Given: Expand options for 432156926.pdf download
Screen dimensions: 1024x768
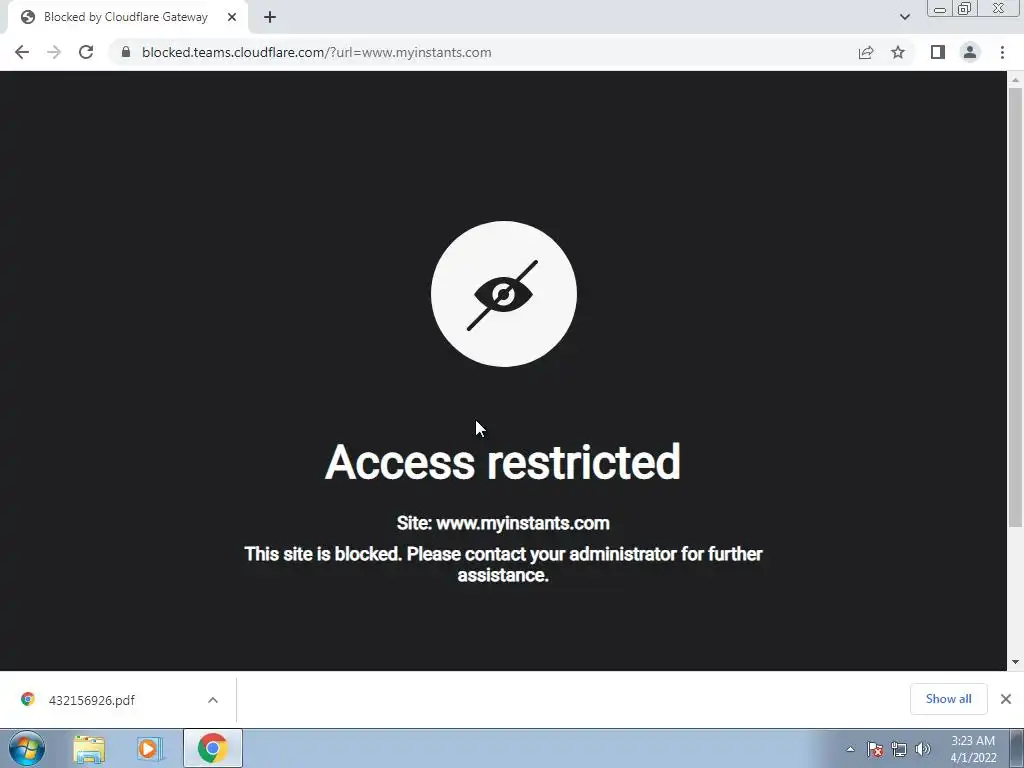Looking at the screenshot, I should tap(213, 700).
